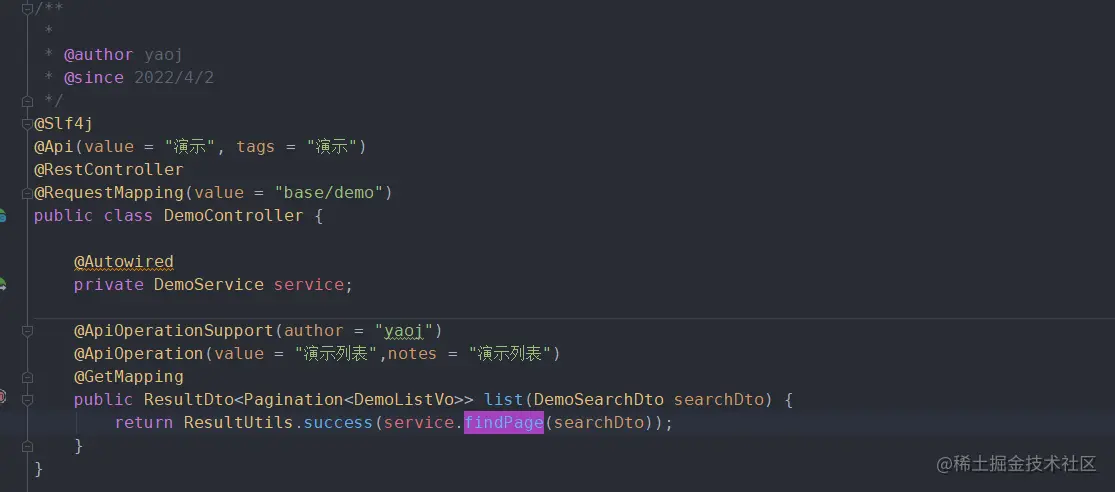Click the 2022/4/2 date in the Javadoc
The image size is (1115, 492).
coord(174,77)
